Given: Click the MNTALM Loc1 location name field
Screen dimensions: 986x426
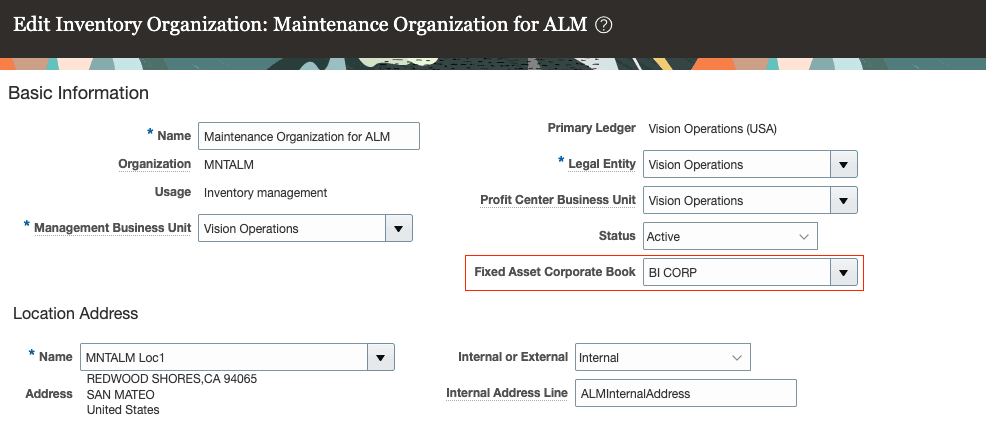Looking at the screenshot, I should (225, 357).
